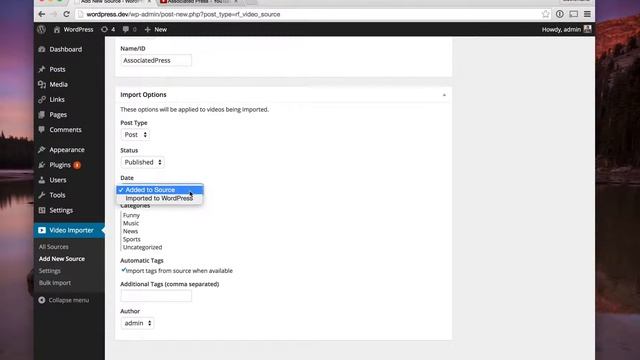640x360 pixels.
Task: Select Funny category
Action: coord(131,215)
